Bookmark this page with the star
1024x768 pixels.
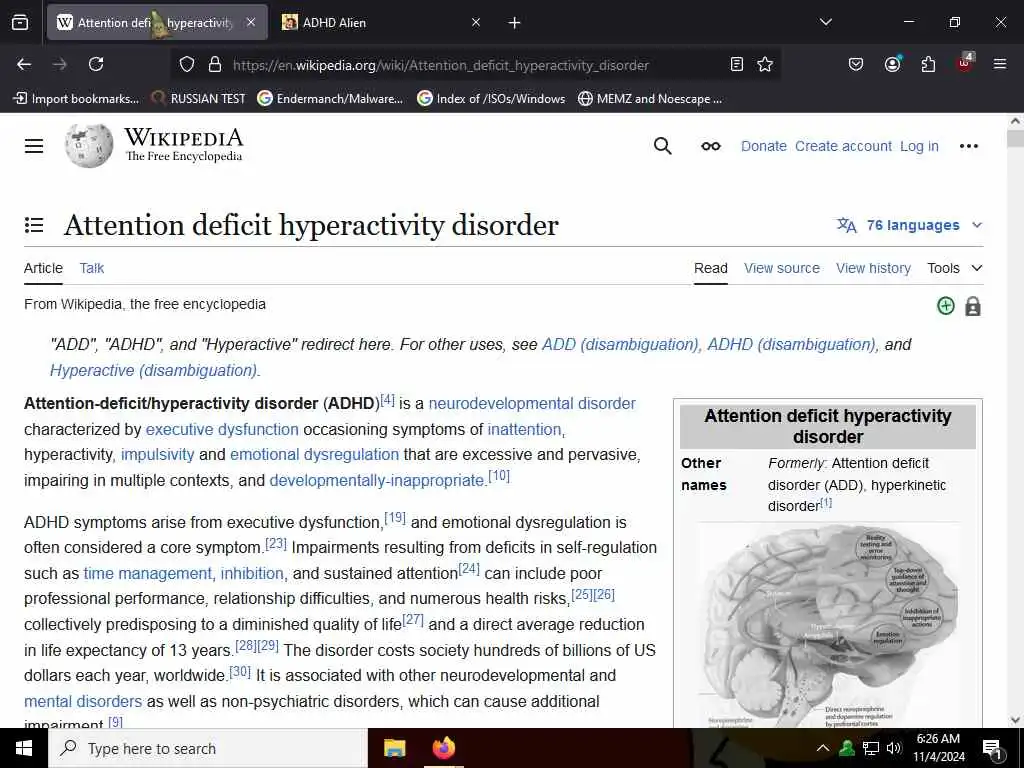(x=765, y=64)
